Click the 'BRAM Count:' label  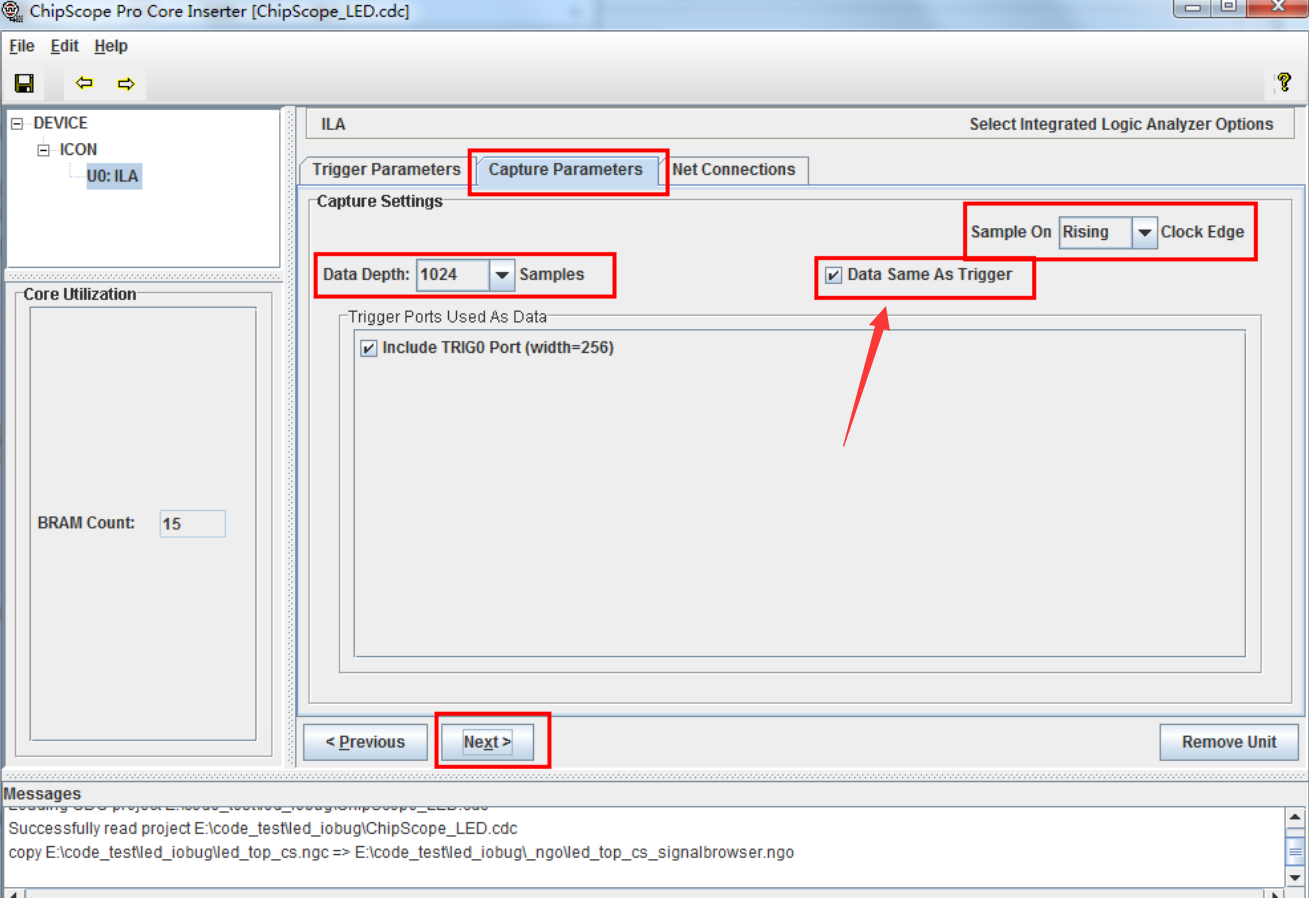[x=86, y=523]
